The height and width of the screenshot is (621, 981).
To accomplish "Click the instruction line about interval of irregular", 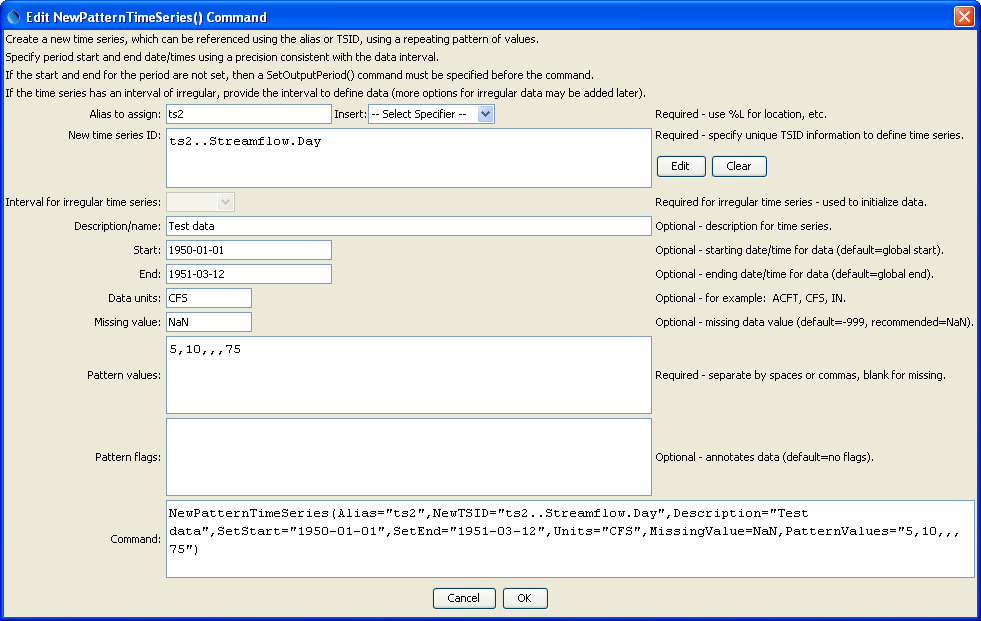I will click(x=325, y=93).
